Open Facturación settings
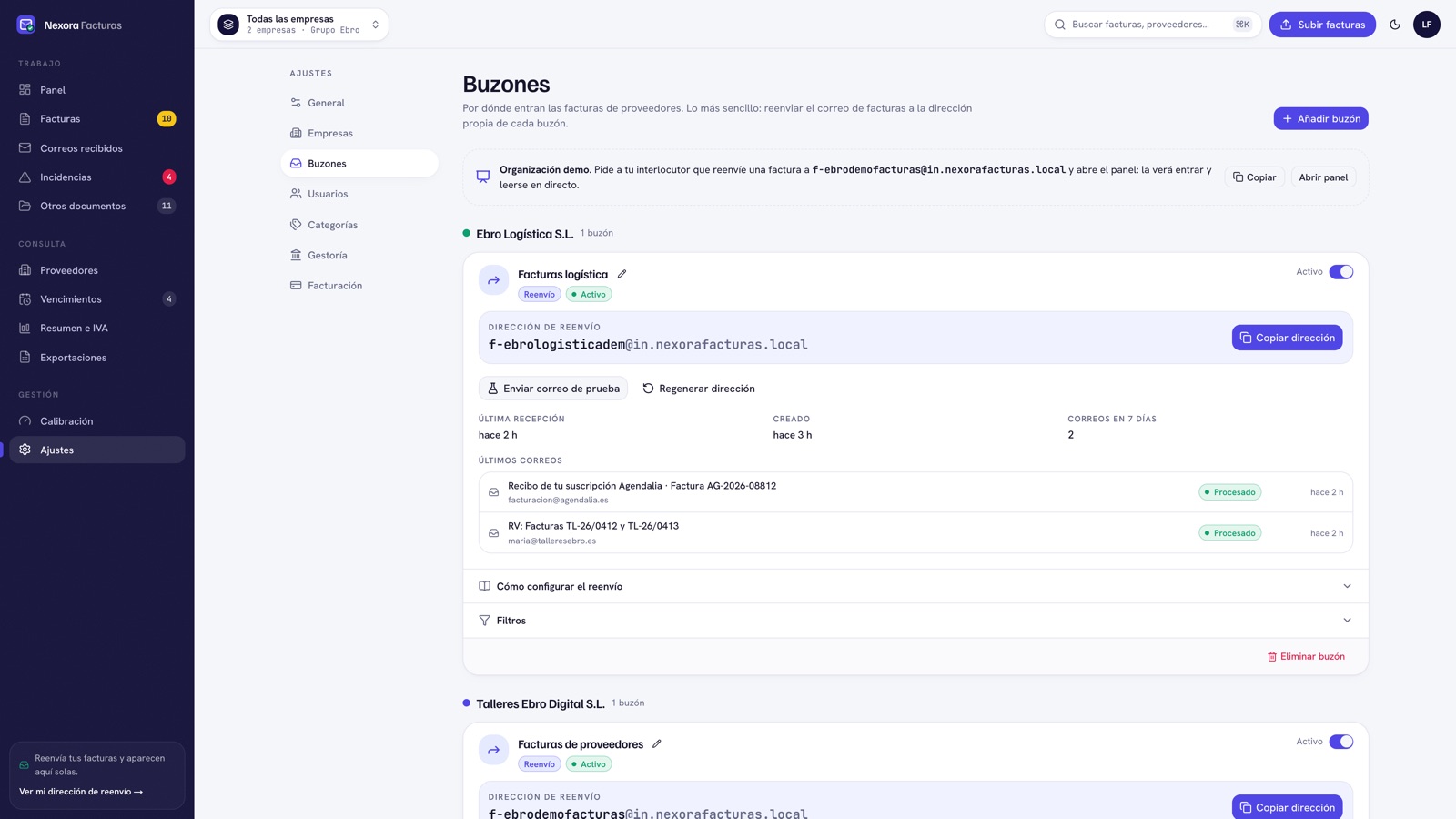1456x819 pixels. [359, 286]
